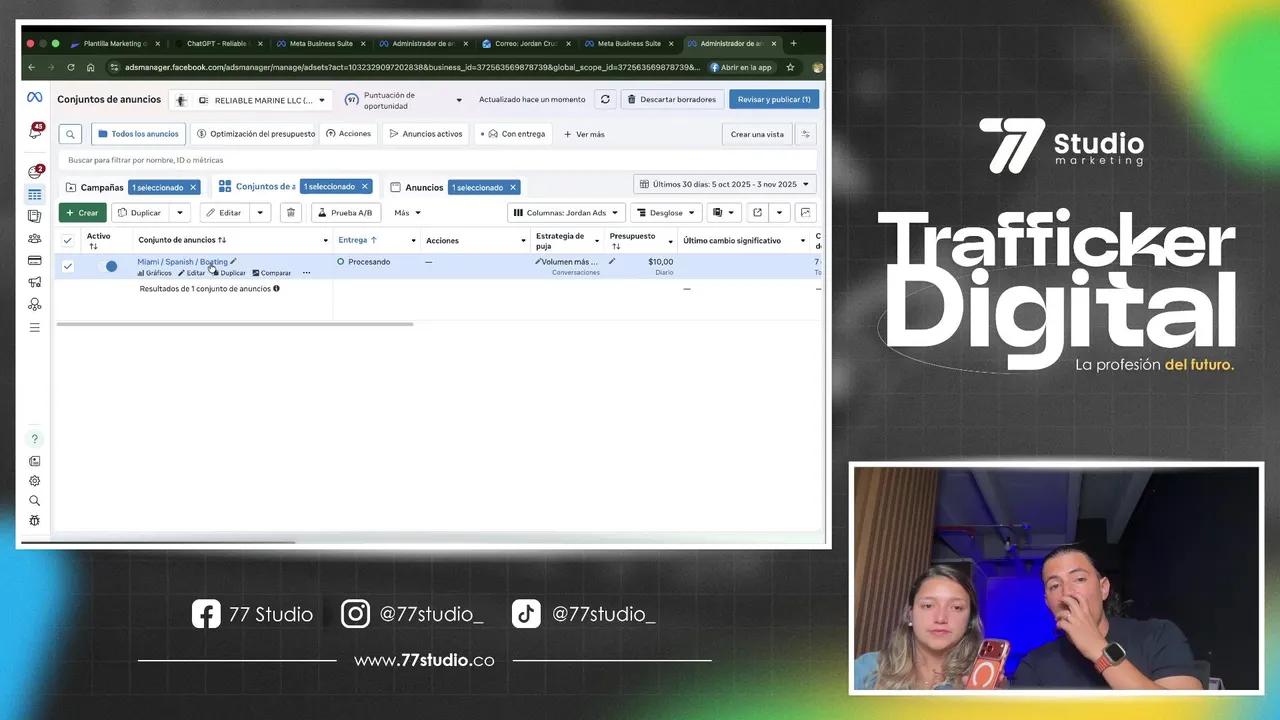Click the search magnifier button beside Todos los anuncios
The width and height of the screenshot is (1280, 720).
70,134
